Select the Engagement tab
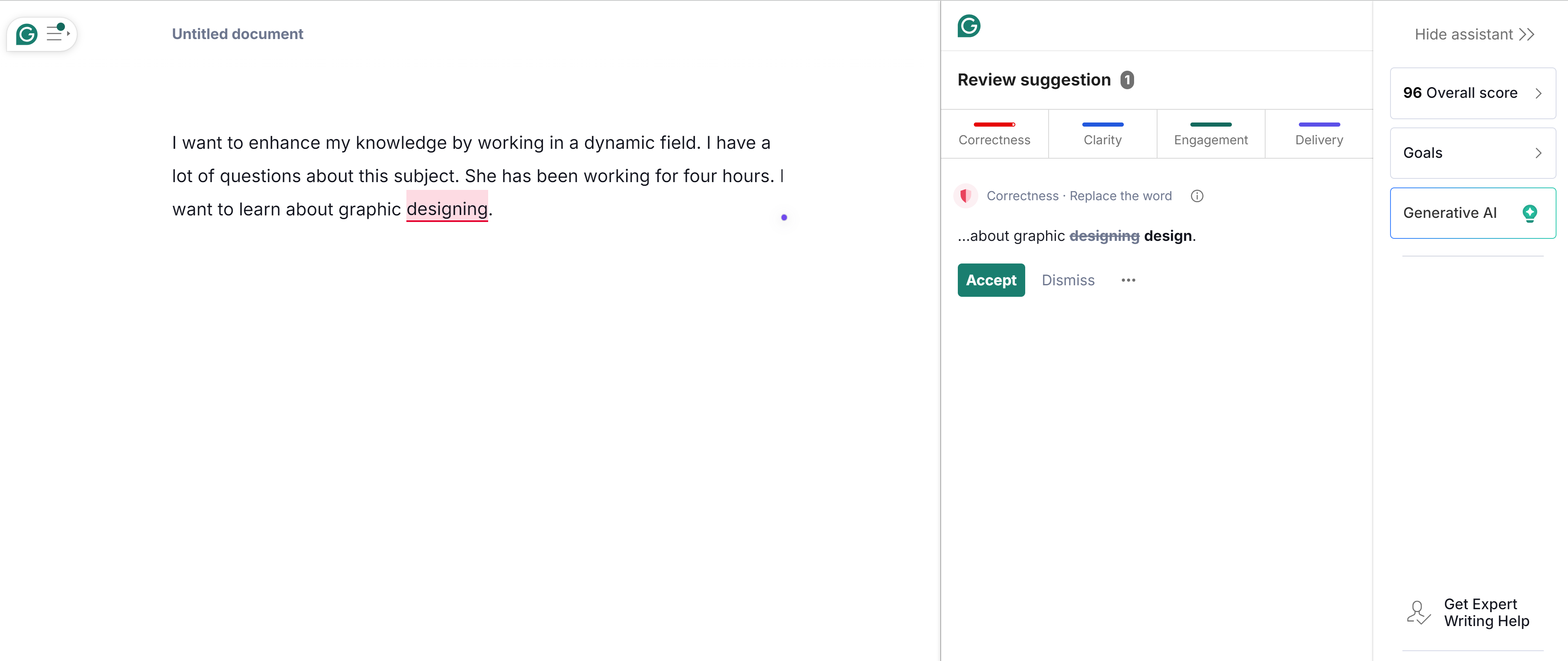 click(1210, 134)
